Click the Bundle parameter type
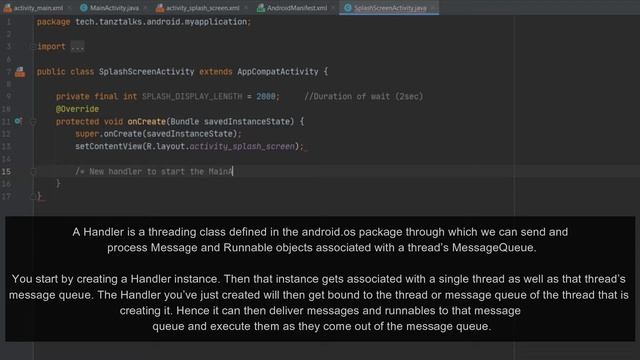The image size is (640, 360). point(184,122)
